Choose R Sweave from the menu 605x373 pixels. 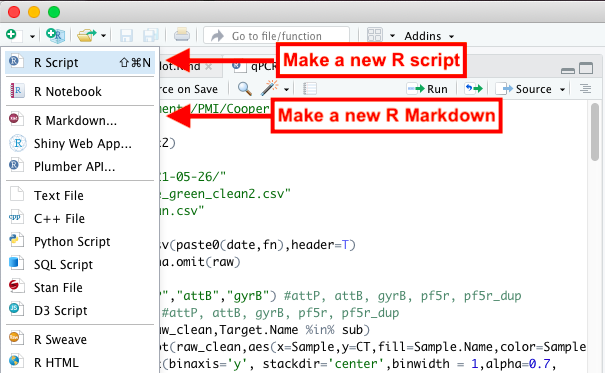[x=80, y=339]
